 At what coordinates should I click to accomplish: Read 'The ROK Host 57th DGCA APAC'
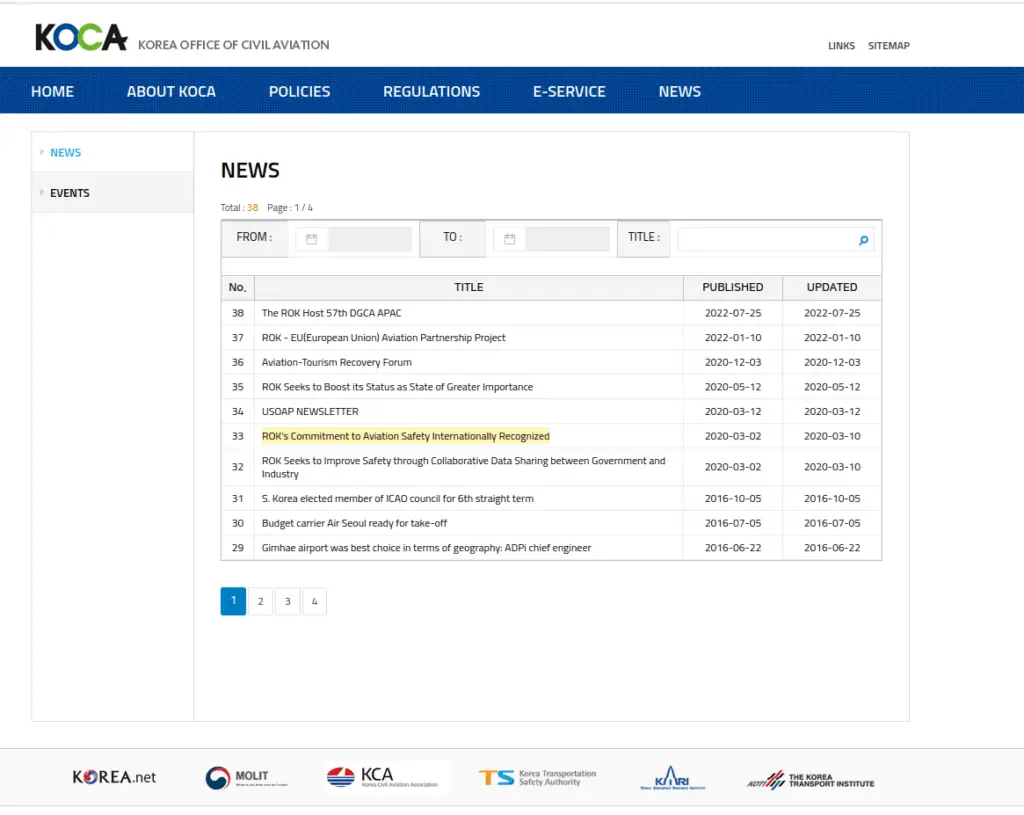point(331,313)
